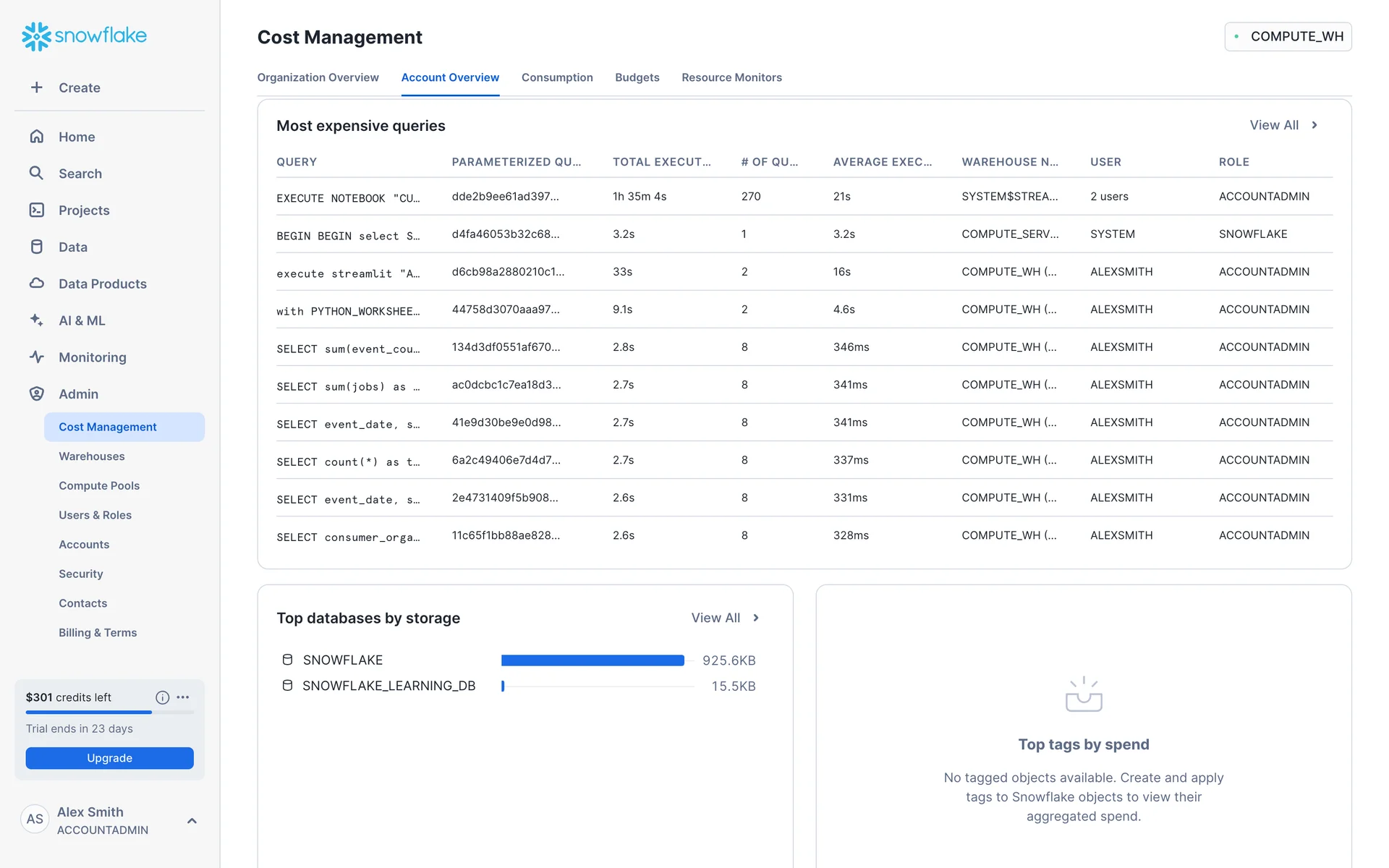This screenshot has width=1389, height=868.
Task: Click the AI & ML sparkle icon
Action: pyautogui.click(x=37, y=320)
